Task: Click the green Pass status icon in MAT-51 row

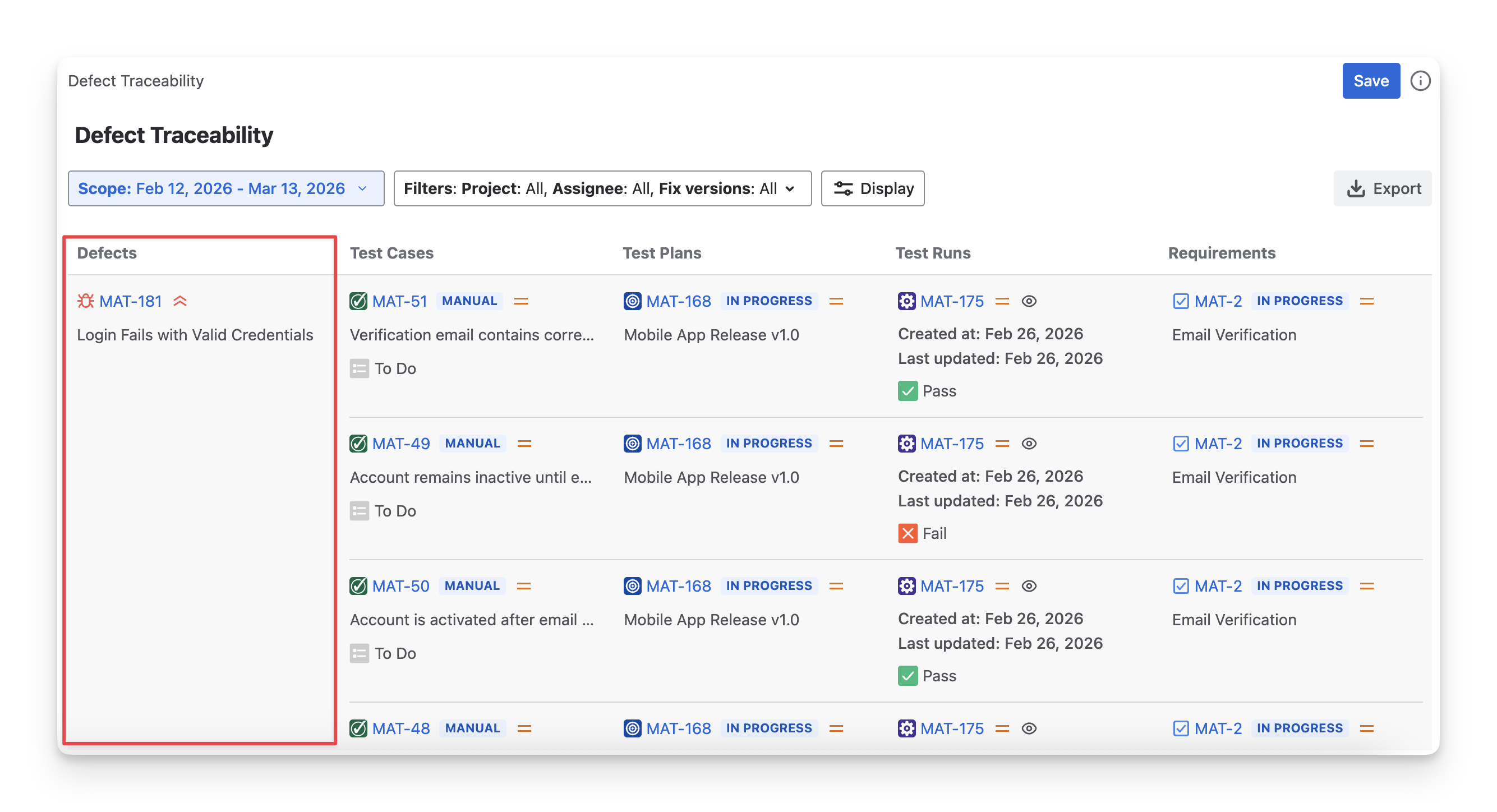Action: coord(908,391)
